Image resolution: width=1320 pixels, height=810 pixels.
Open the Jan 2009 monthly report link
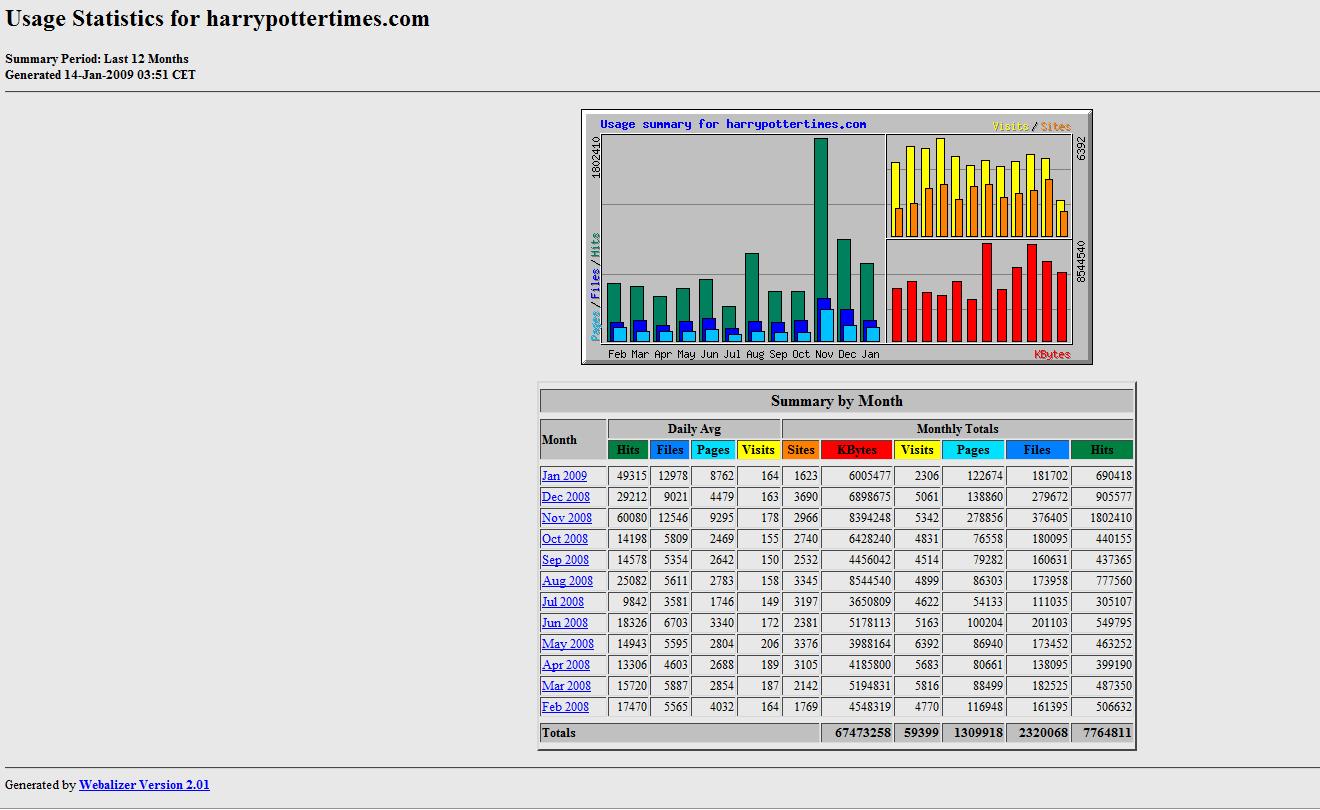click(x=564, y=476)
